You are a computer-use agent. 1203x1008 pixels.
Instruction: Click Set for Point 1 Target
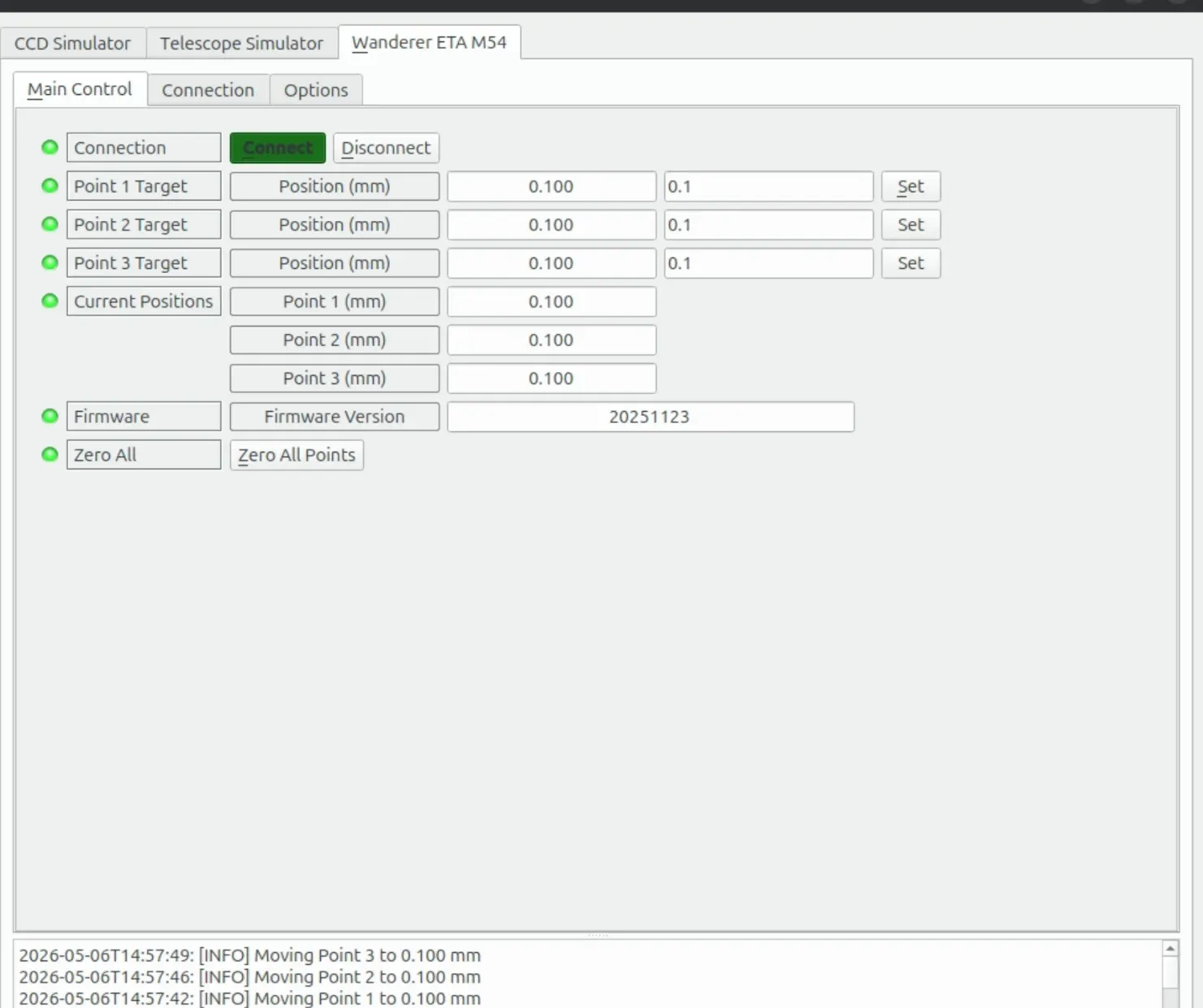click(911, 186)
